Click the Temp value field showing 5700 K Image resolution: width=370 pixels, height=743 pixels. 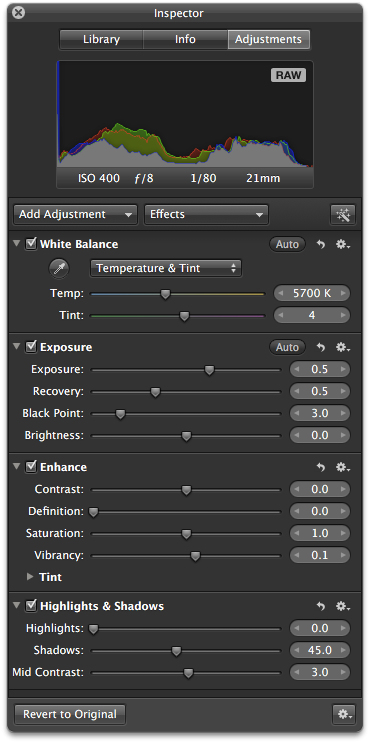[x=312, y=293]
